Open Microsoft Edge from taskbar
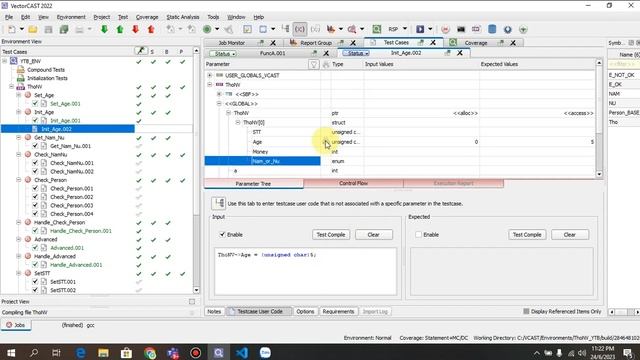Viewport: 640px width, 360px height. click(x=80, y=352)
